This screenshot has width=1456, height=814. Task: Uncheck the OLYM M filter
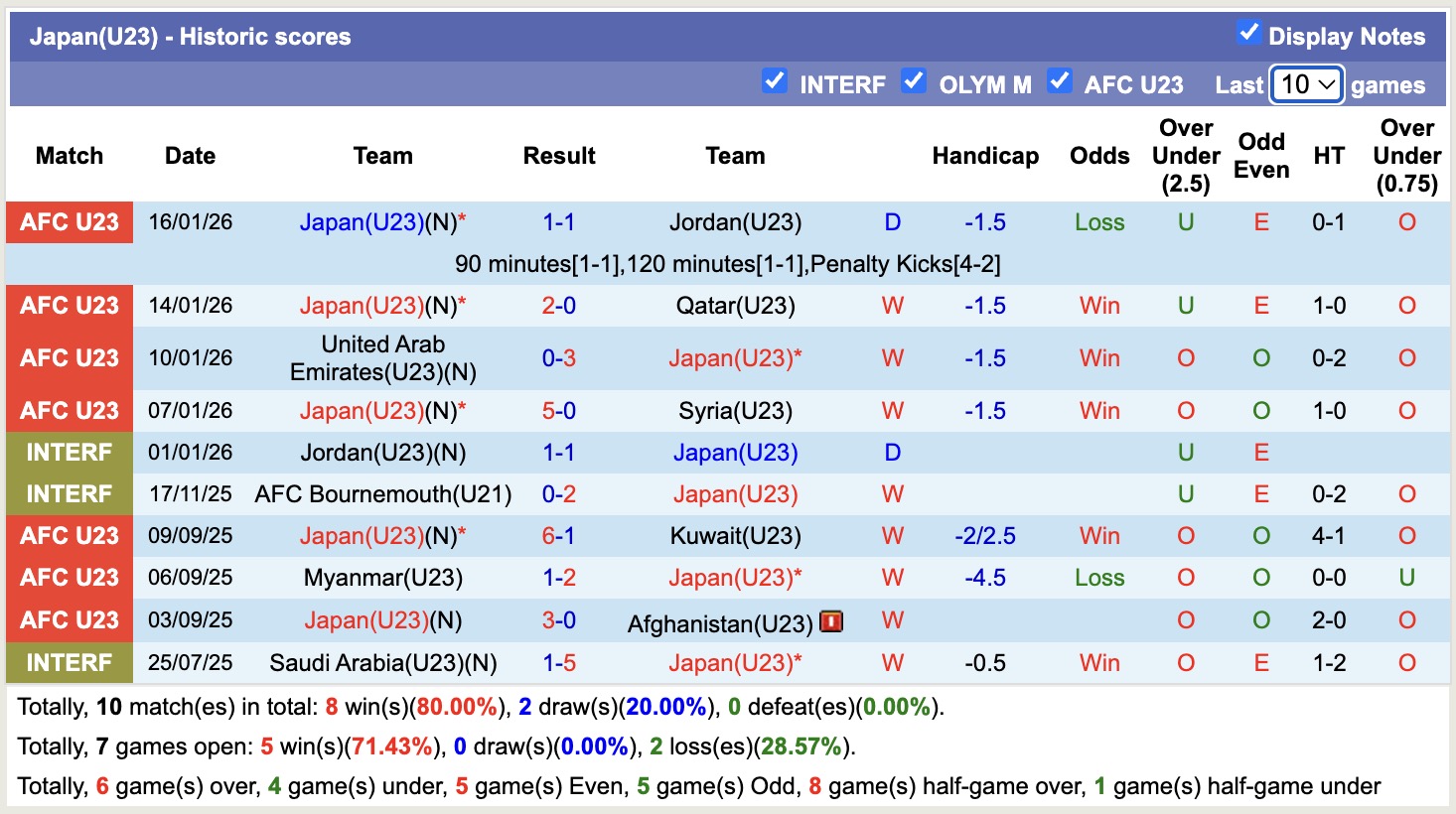(x=914, y=82)
